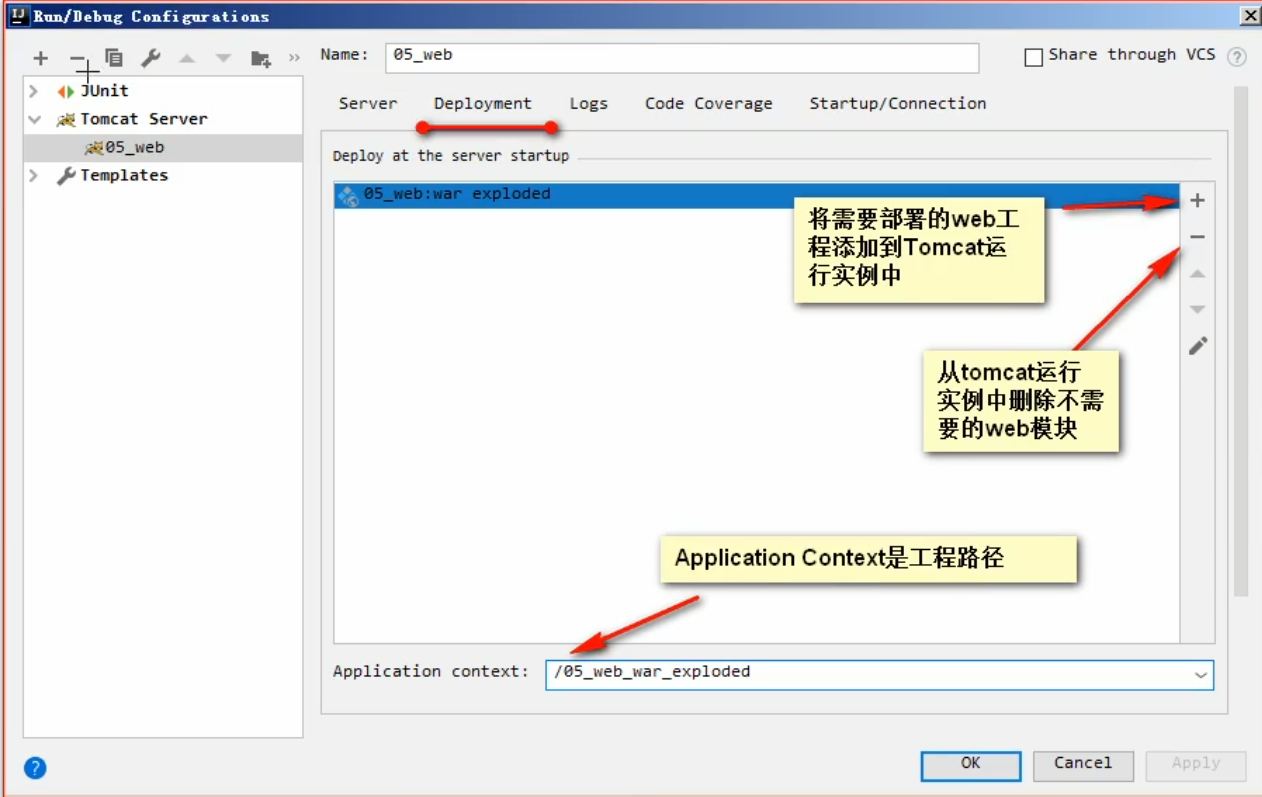Viewport: 1262px width, 797px height.
Task: Open dialog help at bottom left
Action: 35,768
